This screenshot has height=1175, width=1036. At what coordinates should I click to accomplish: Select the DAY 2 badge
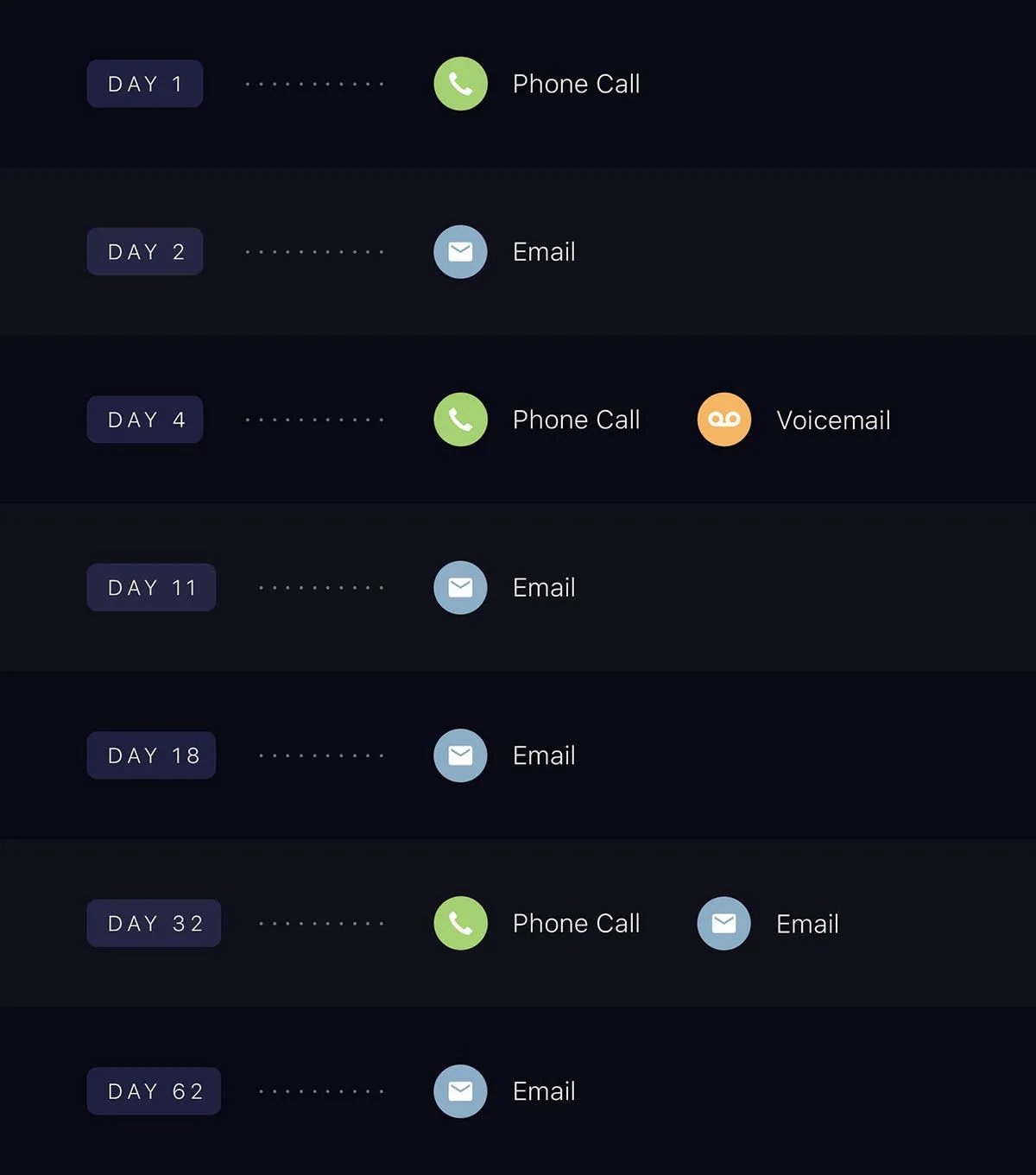[x=145, y=251]
